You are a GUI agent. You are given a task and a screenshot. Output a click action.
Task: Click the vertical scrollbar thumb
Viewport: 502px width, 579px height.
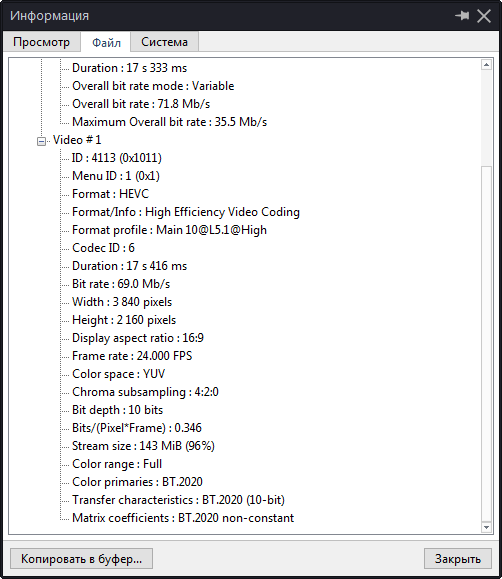(486, 343)
